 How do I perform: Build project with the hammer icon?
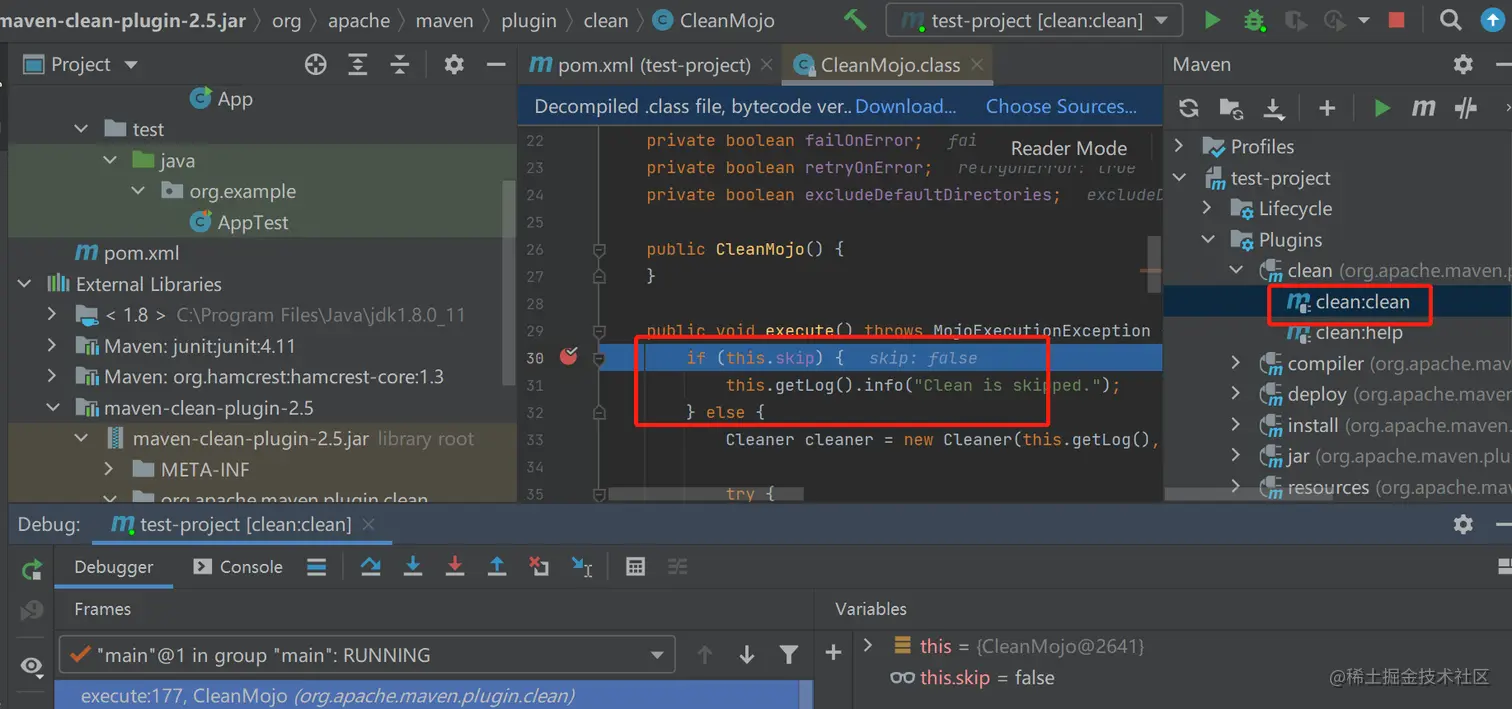(855, 20)
